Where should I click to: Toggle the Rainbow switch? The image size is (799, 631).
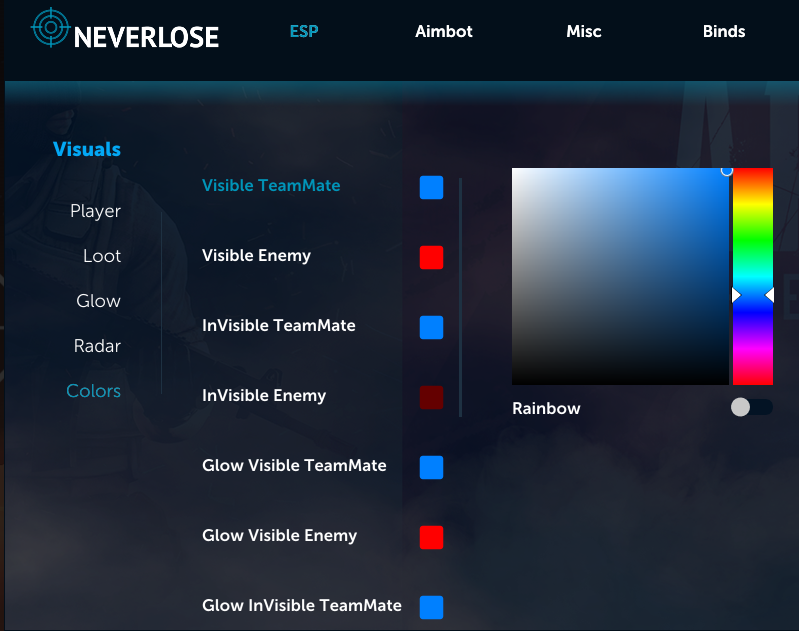coord(752,407)
